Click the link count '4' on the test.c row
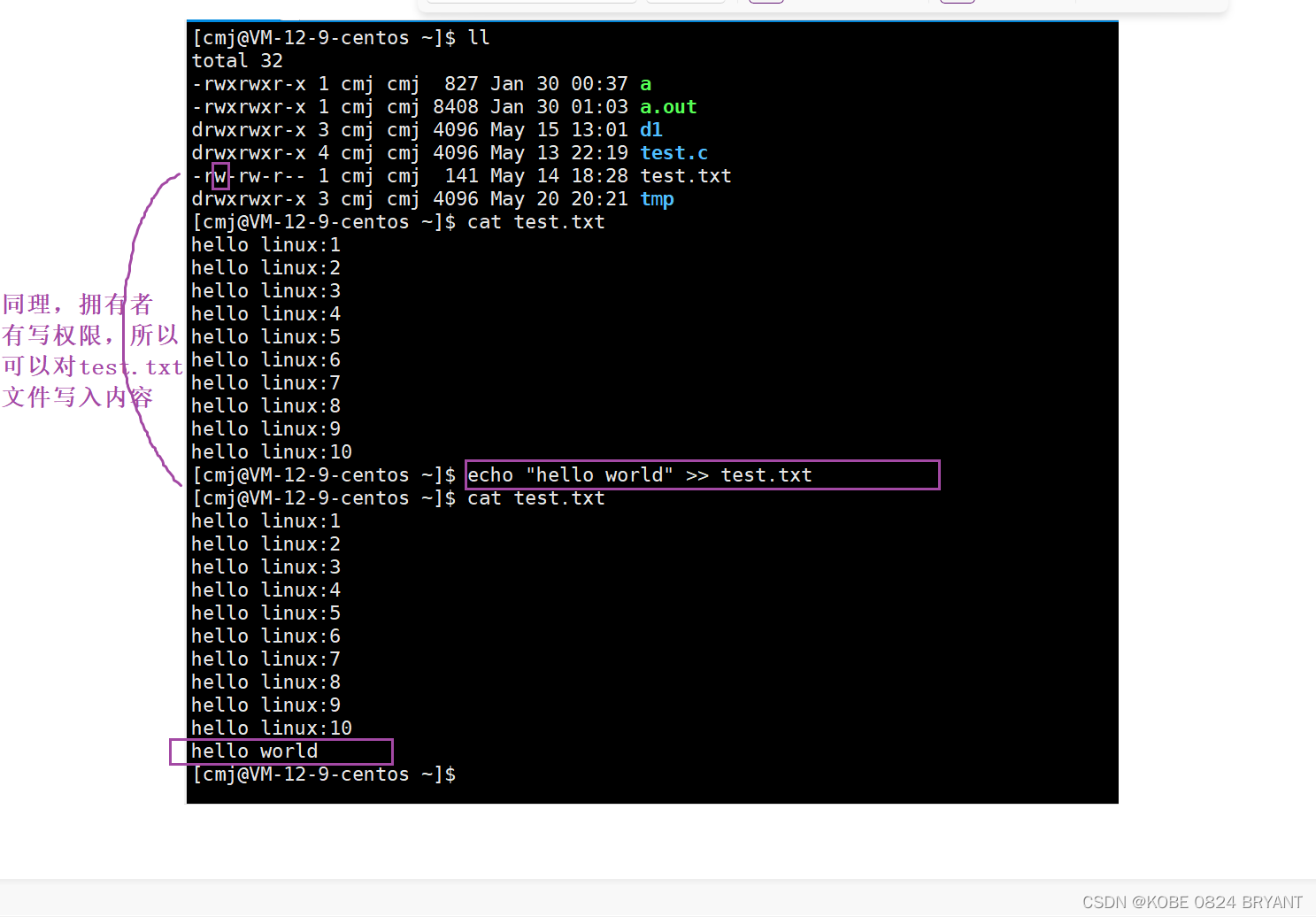The height and width of the screenshot is (917, 1316). [x=324, y=152]
